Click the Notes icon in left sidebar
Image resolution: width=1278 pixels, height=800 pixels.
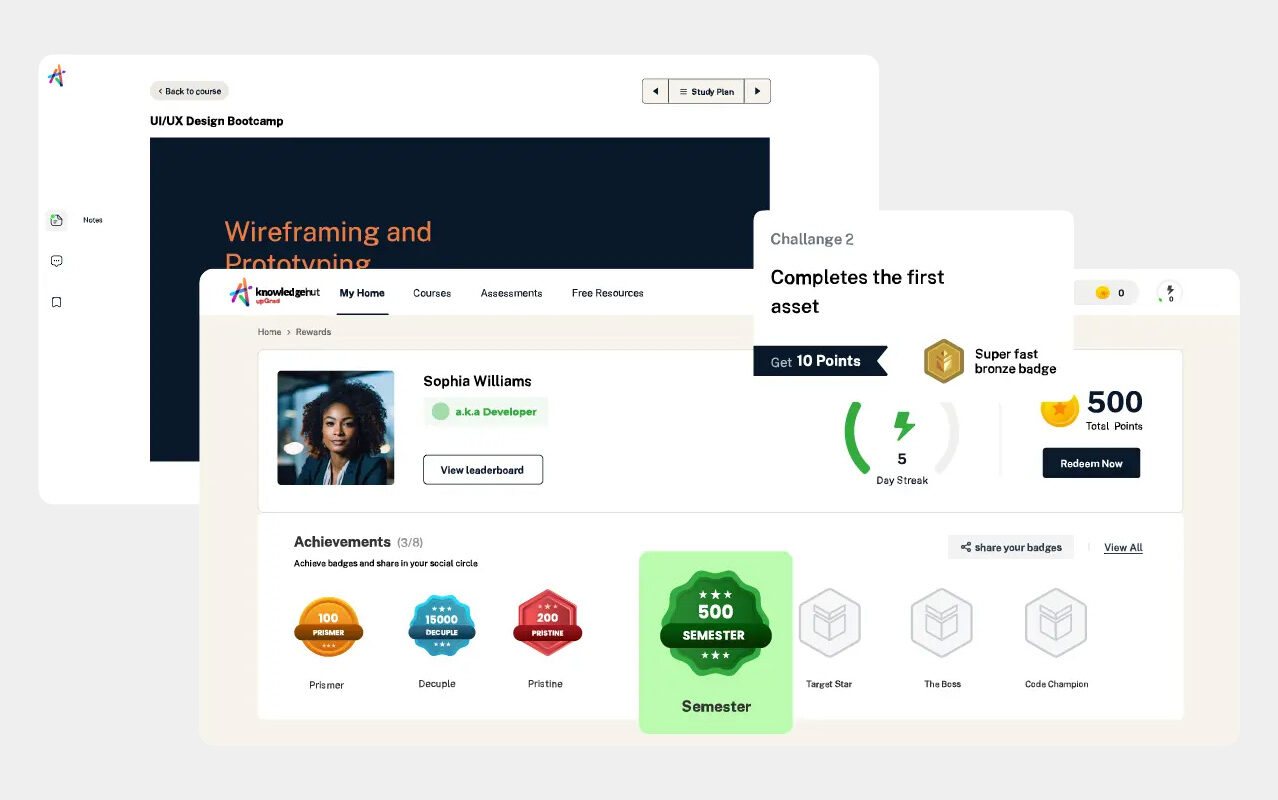coord(57,220)
